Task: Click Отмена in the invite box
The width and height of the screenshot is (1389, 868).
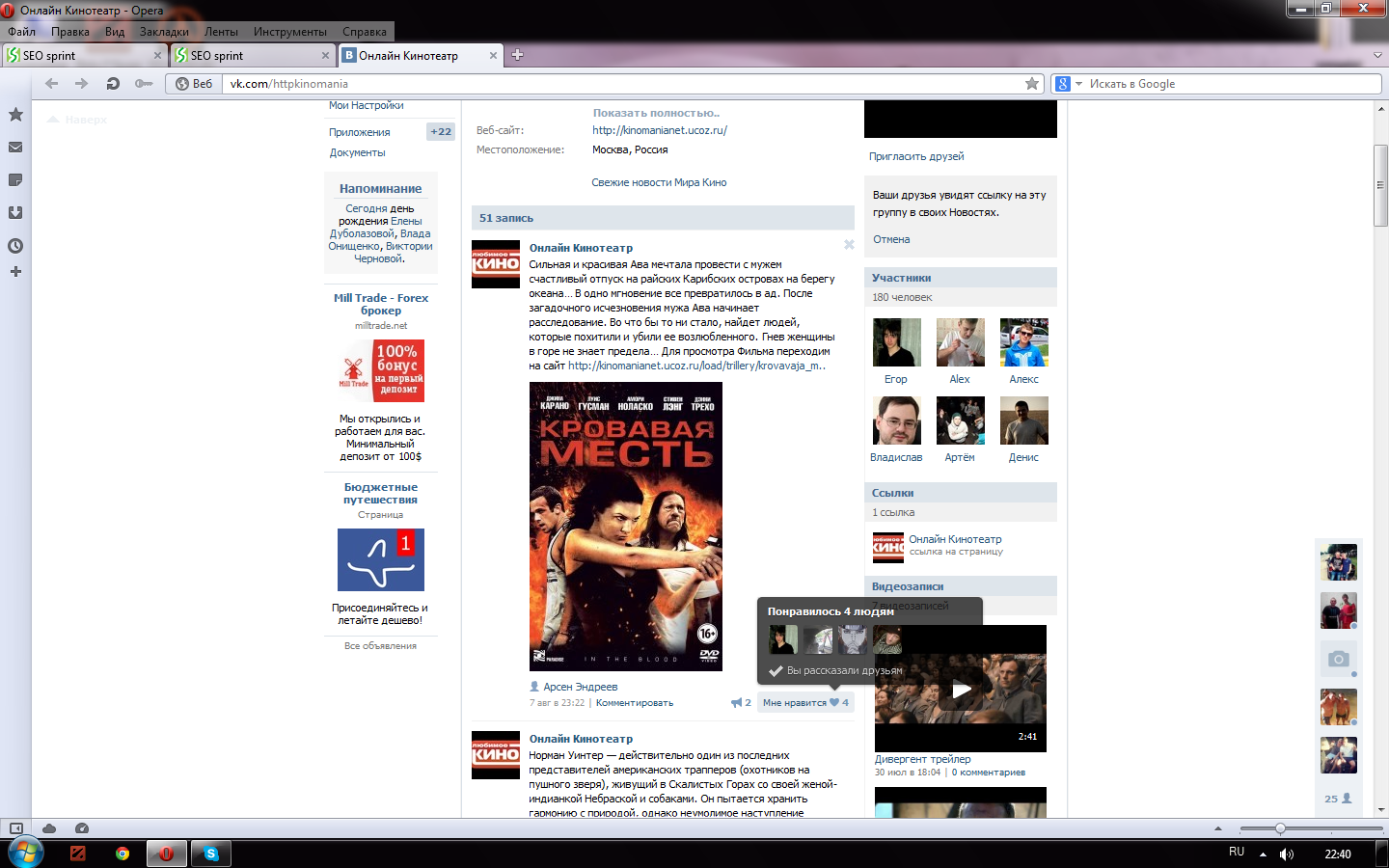Action: [891, 239]
